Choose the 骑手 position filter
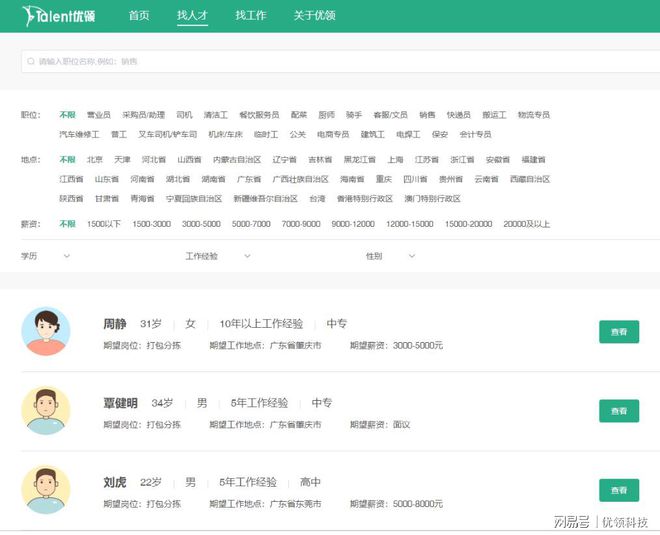Screen dimensions: 660x535 tap(354, 114)
